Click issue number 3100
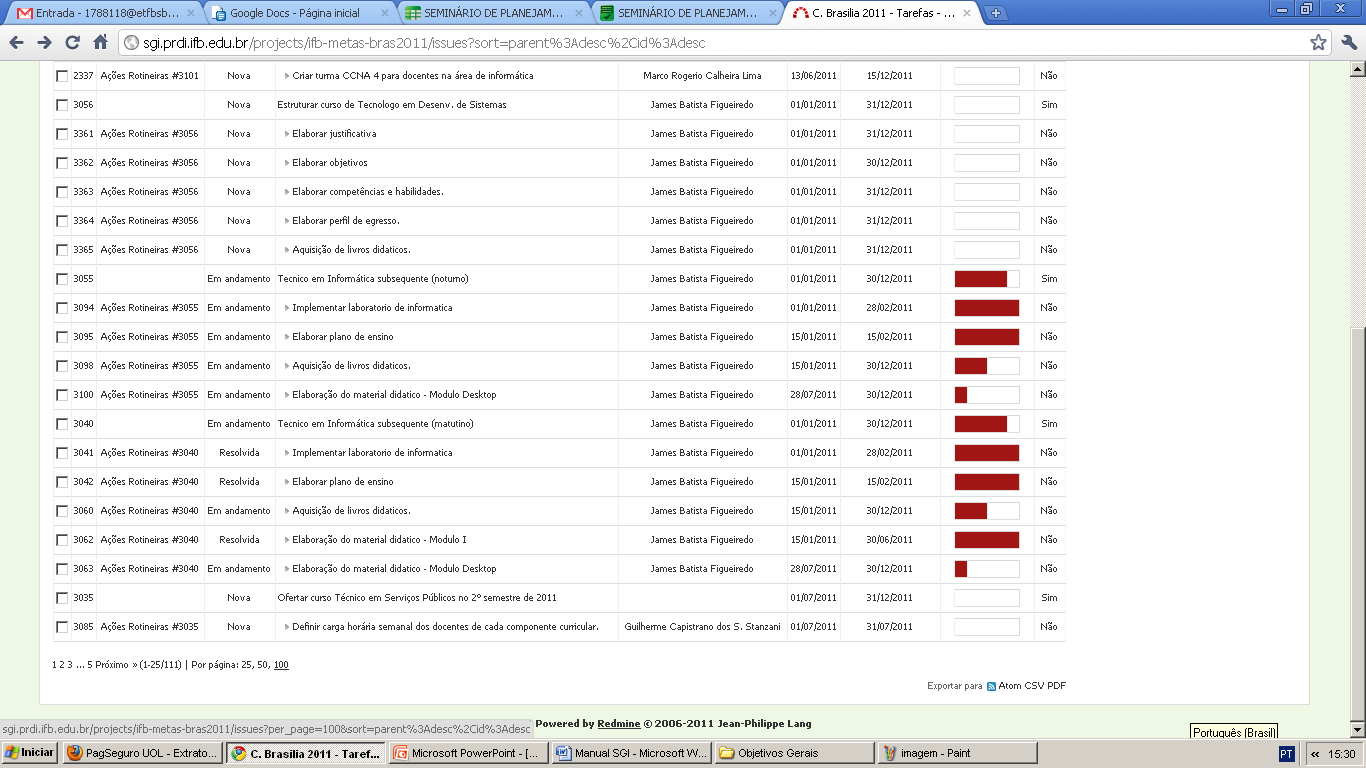This screenshot has width=1366, height=768. (83, 395)
